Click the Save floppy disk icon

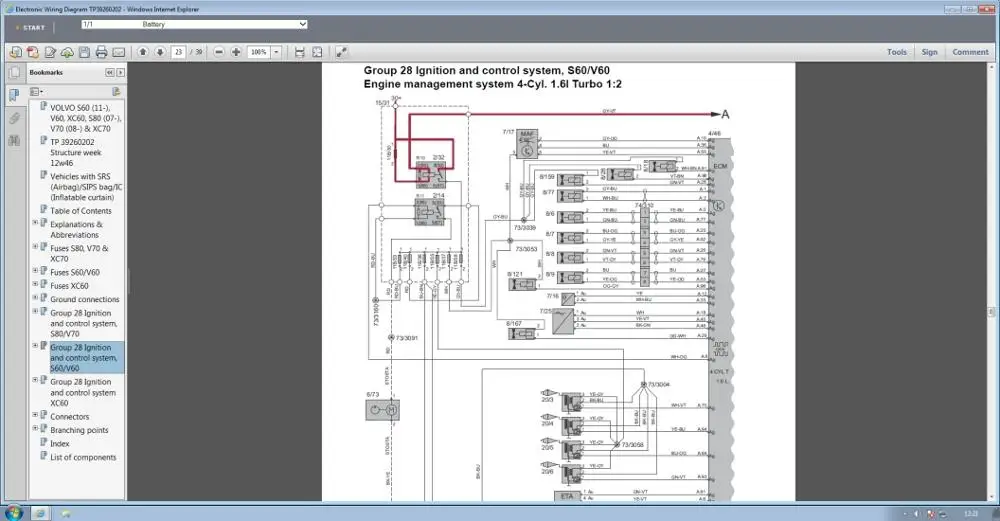(84, 52)
